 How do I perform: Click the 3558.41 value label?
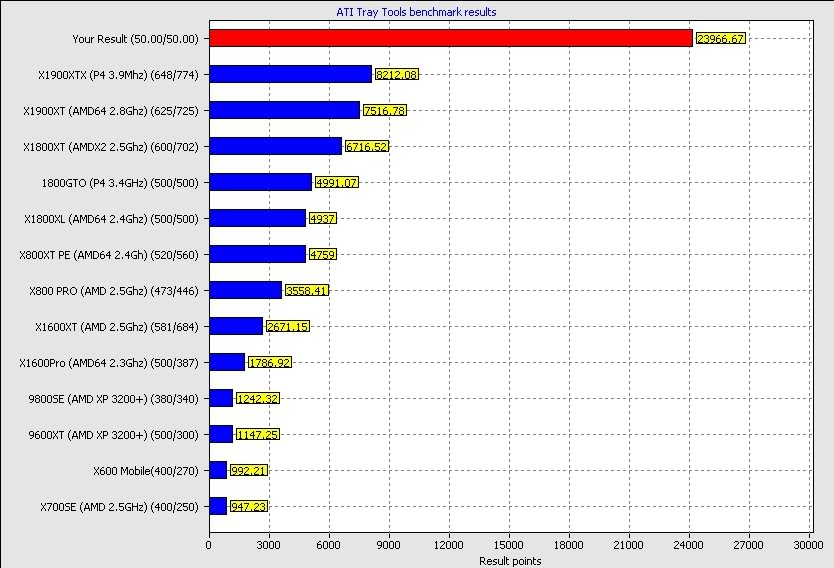(307, 291)
